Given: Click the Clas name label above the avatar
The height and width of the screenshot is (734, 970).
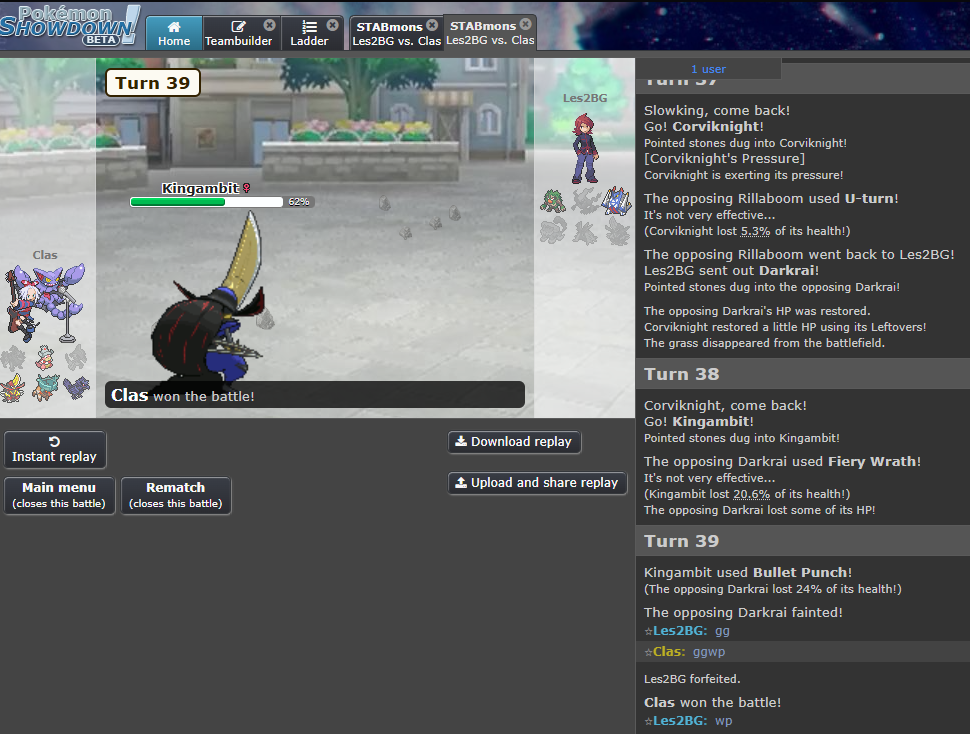Looking at the screenshot, I should click(x=45, y=255).
